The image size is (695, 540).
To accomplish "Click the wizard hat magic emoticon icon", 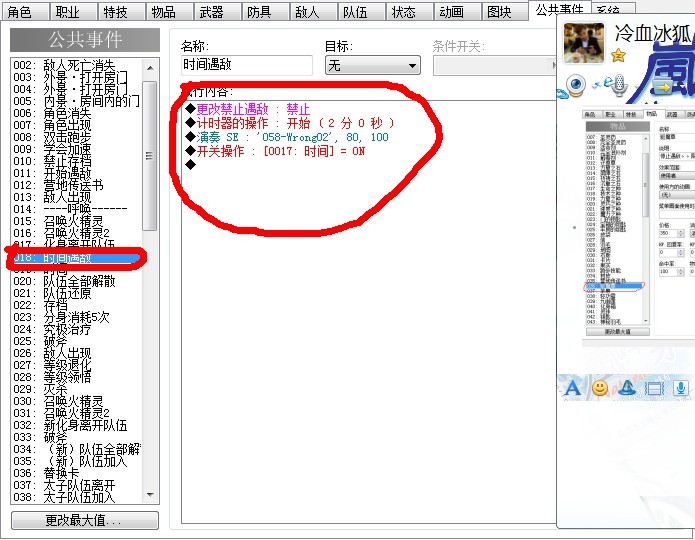I will pyautogui.click(x=627, y=388).
